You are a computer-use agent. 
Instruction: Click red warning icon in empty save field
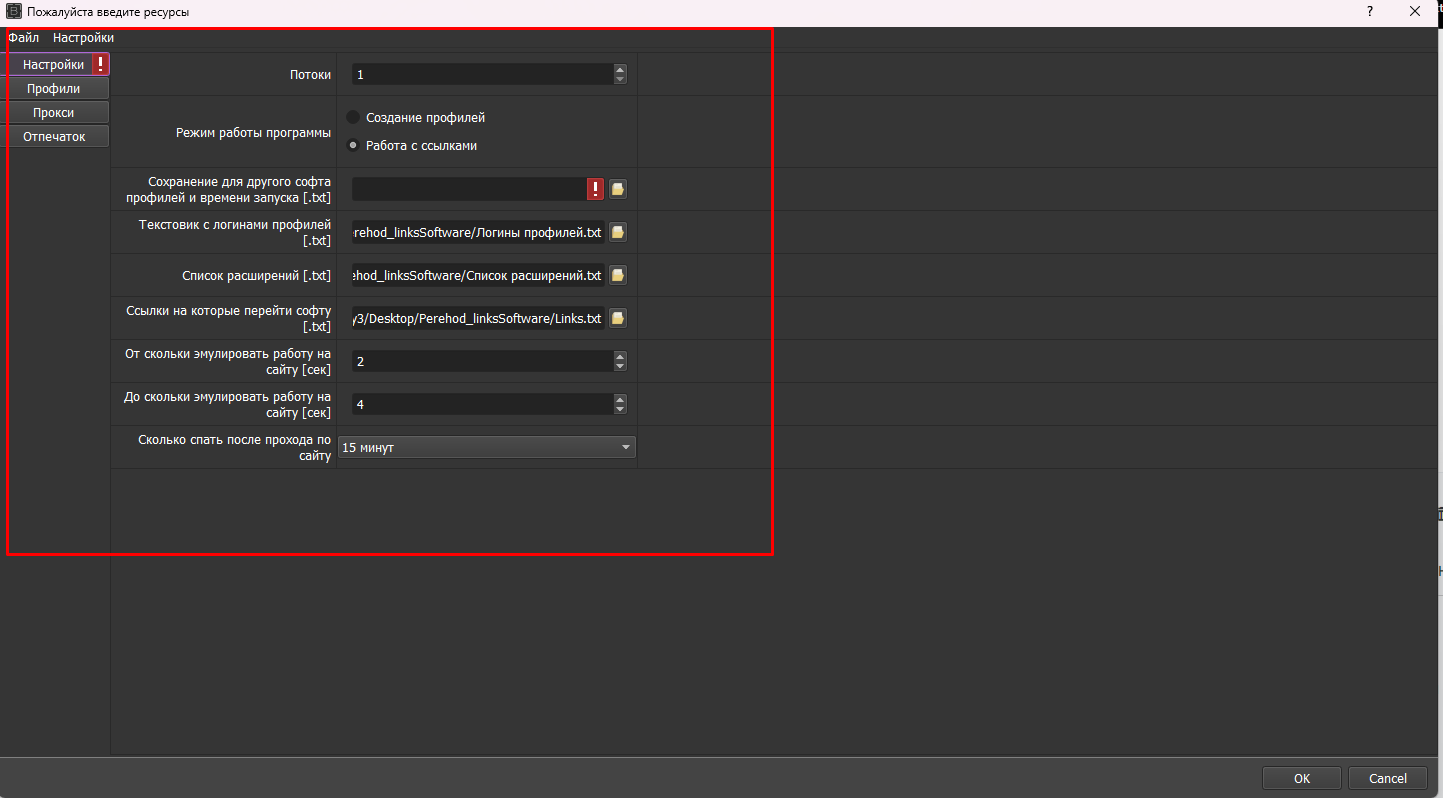pyautogui.click(x=596, y=189)
